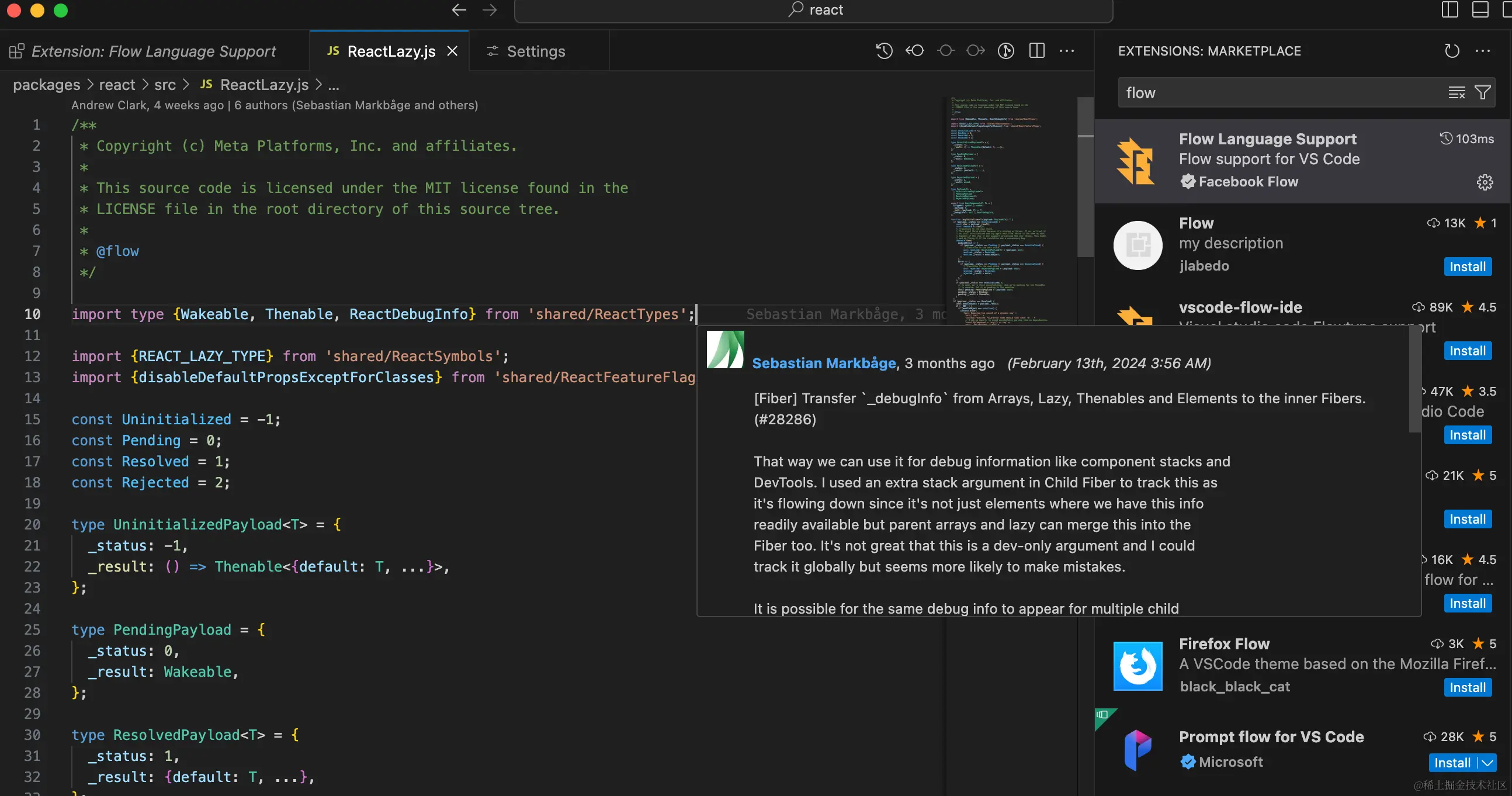This screenshot has height=796, width=1512.
Task: Open file history timeline icon
Action: click(x=884, y=51)
